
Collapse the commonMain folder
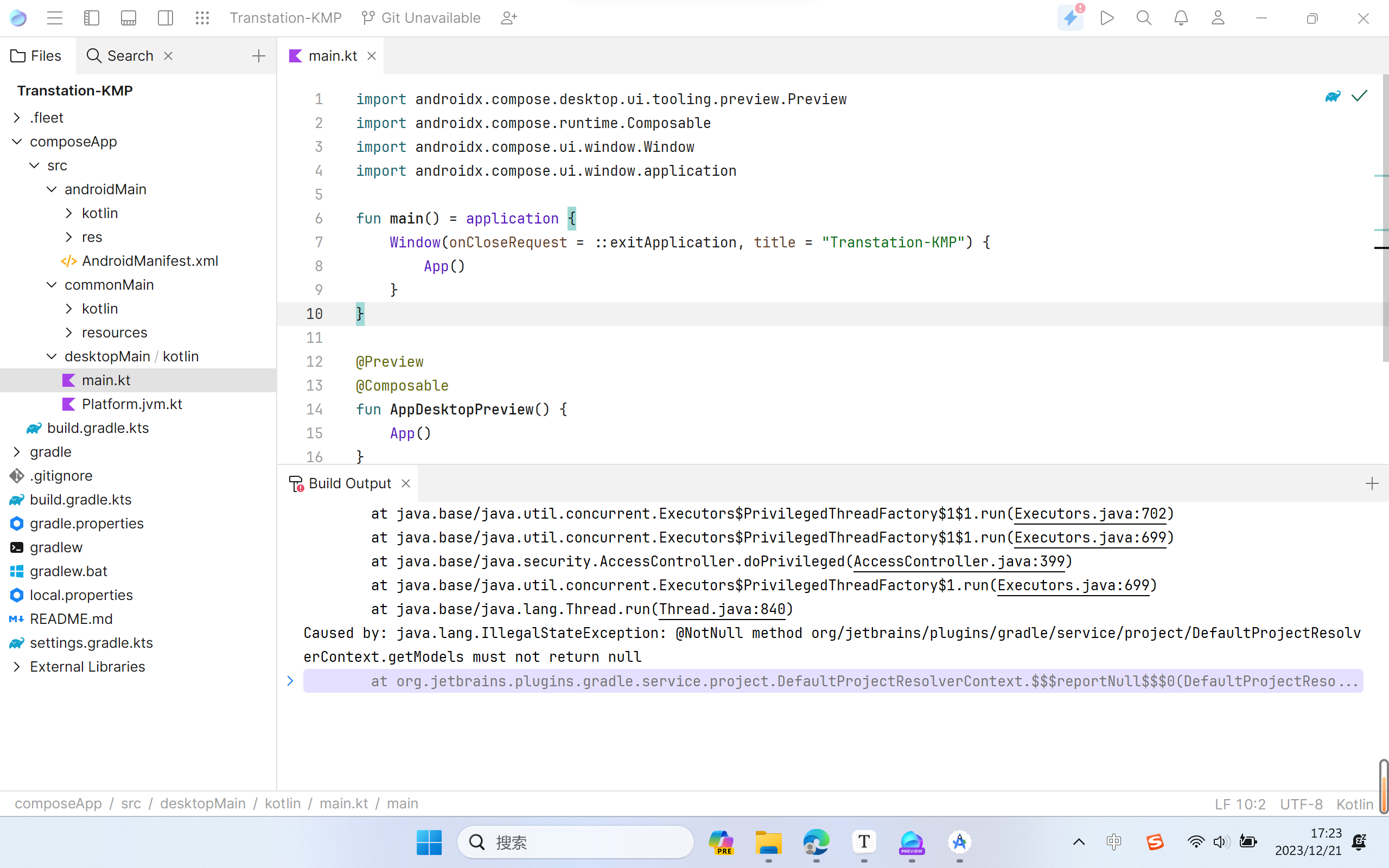click(x=52, y=285)
